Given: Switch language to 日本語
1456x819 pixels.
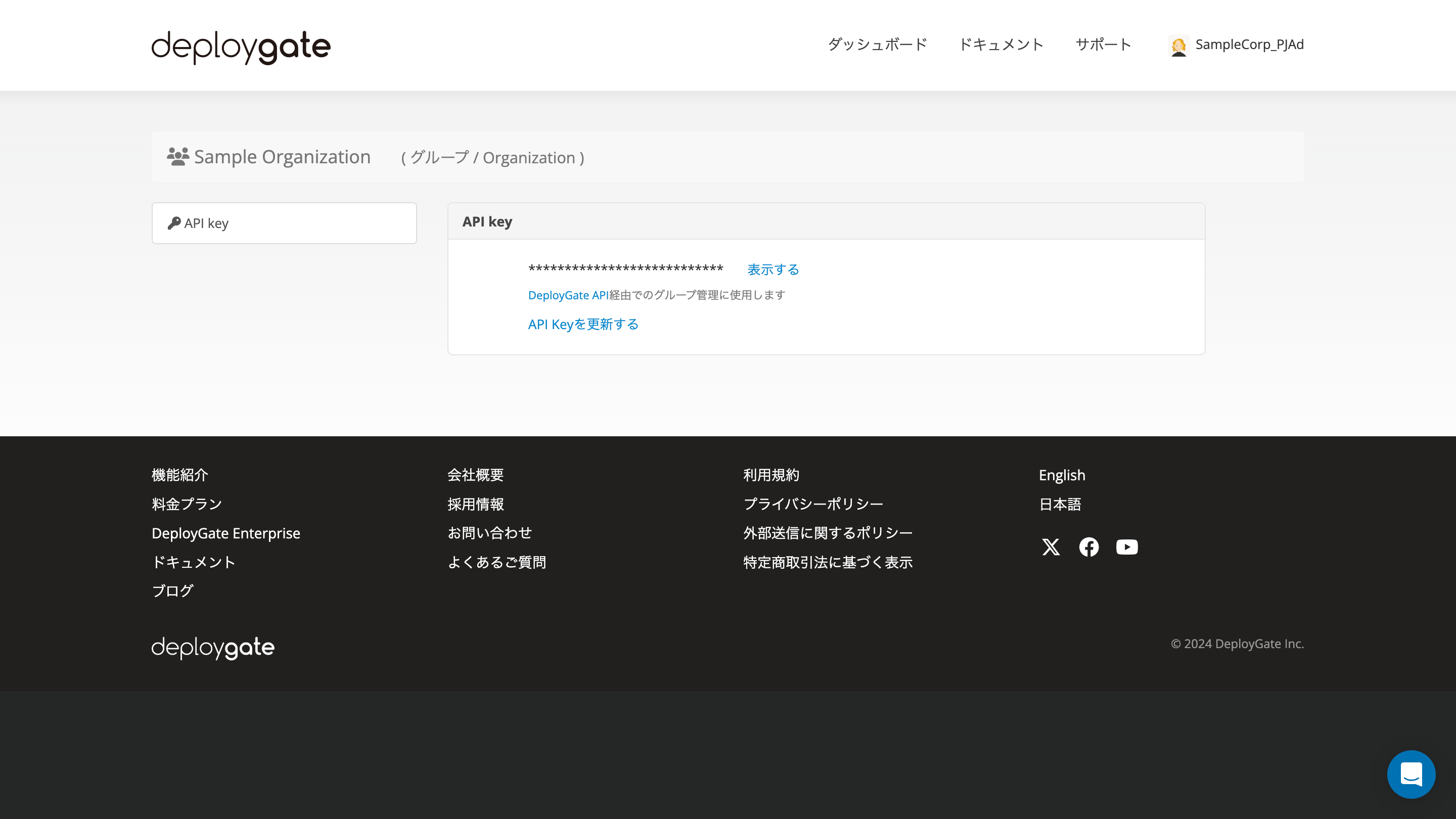Looking at the screenshot, I should 1060,505.
